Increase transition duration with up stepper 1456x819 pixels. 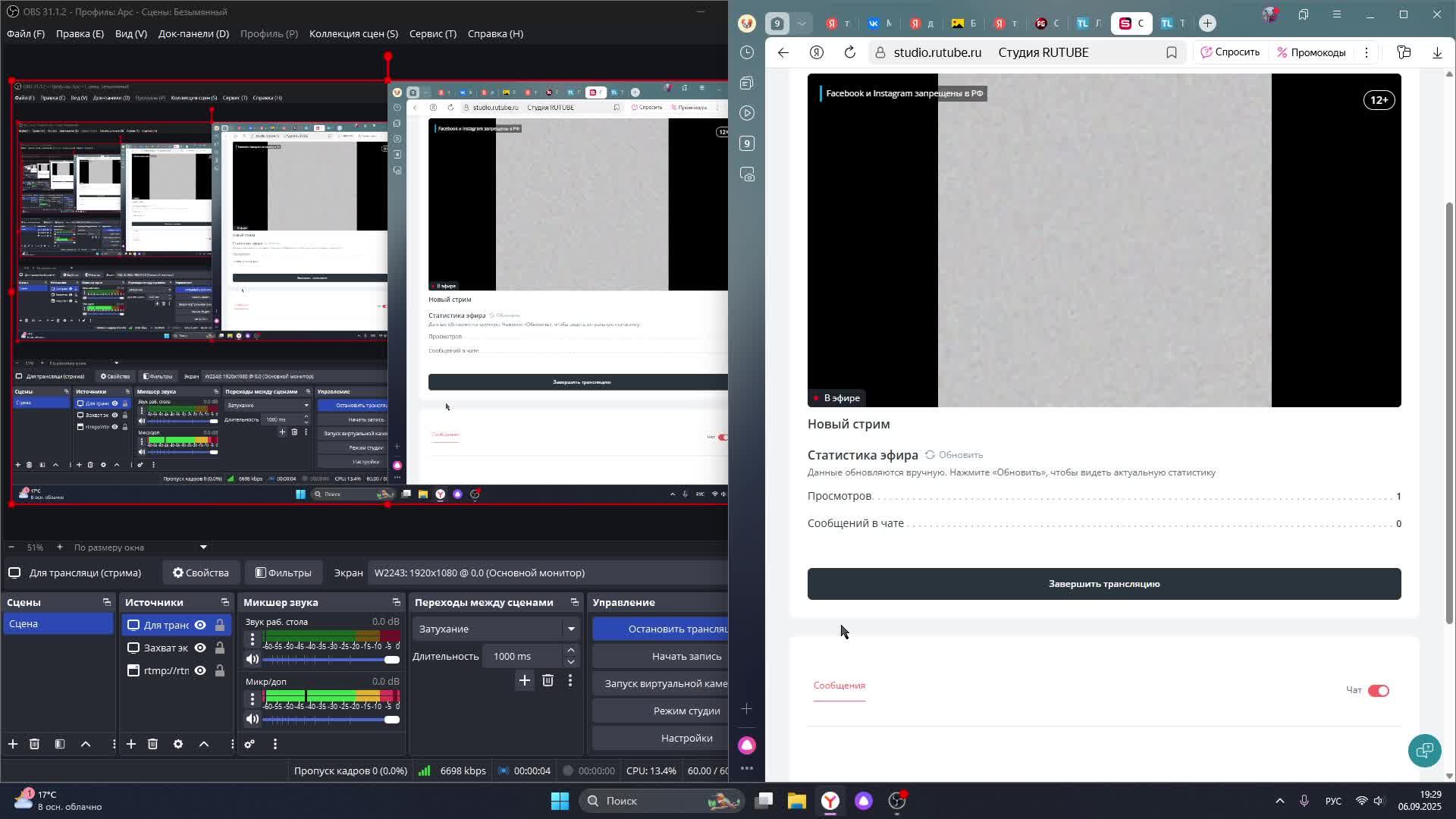click(571, 651)
